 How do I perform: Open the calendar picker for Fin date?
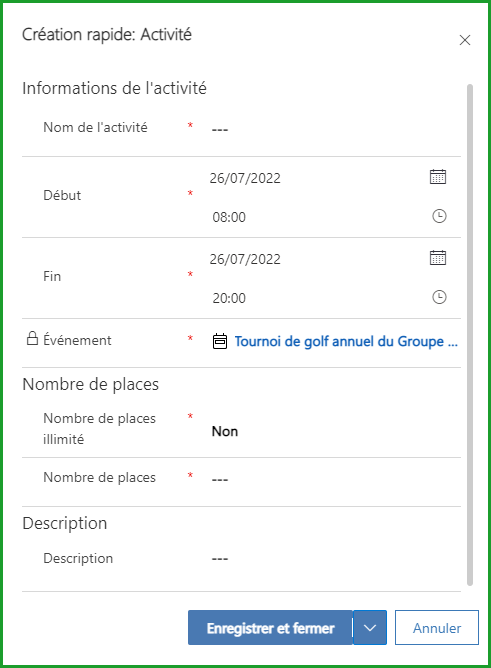click(x=438, y=258)
